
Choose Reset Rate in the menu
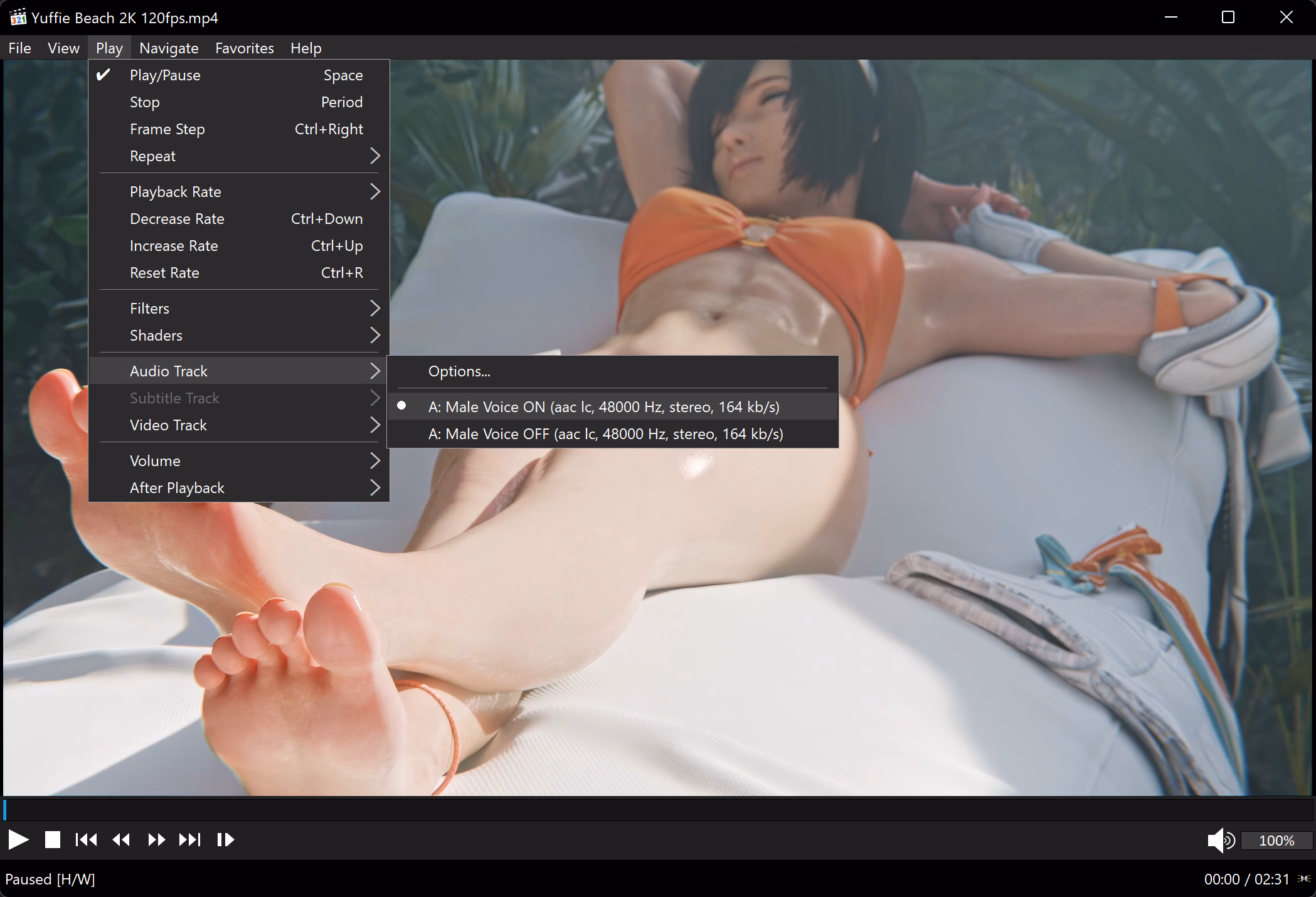[x=239, y=273]
